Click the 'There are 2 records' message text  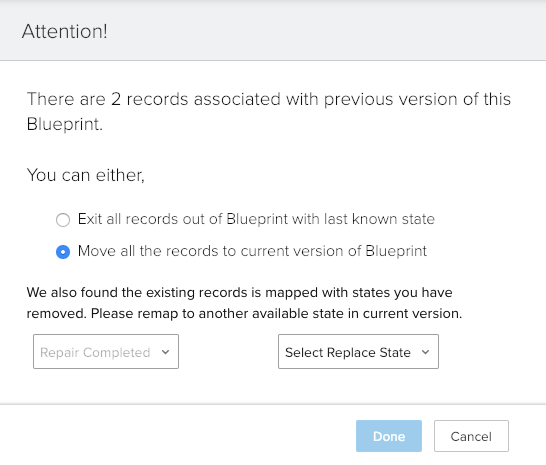tap(269, 111)
